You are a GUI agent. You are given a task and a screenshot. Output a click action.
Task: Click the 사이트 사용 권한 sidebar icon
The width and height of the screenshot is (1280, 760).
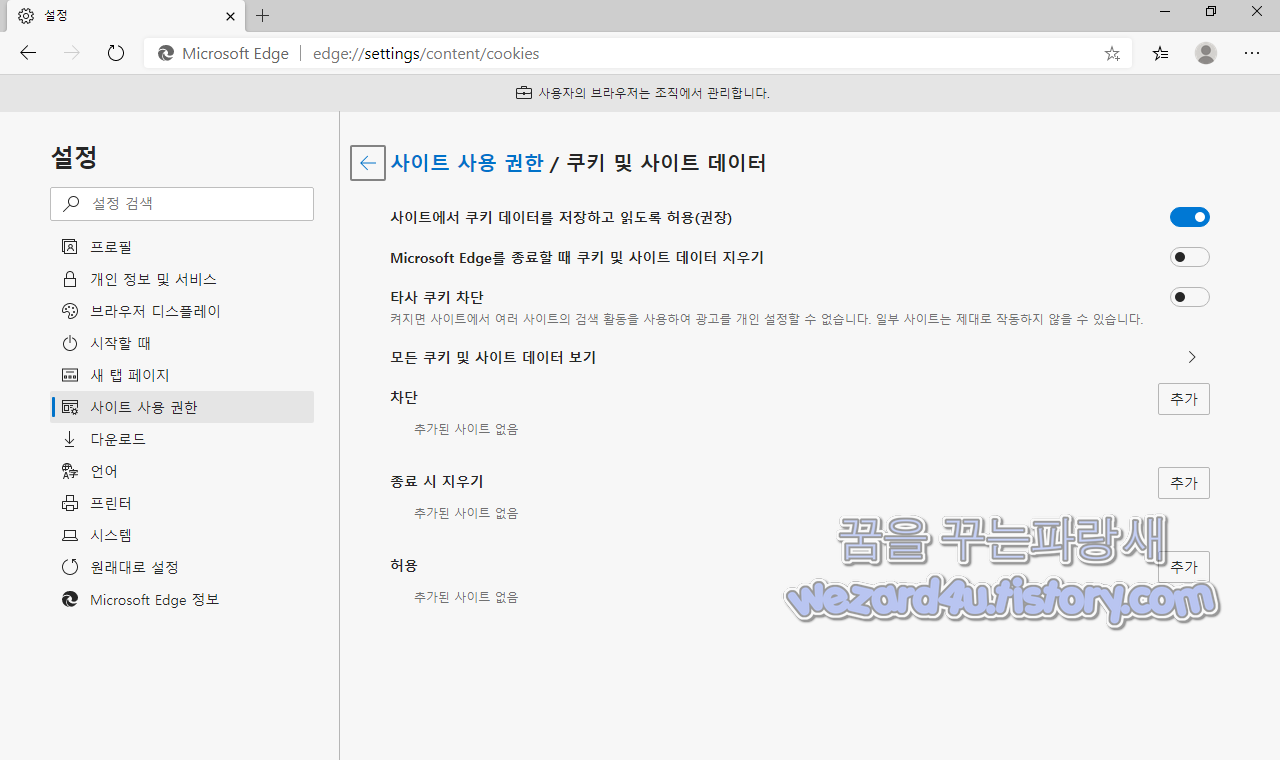(x=70, y=407)
